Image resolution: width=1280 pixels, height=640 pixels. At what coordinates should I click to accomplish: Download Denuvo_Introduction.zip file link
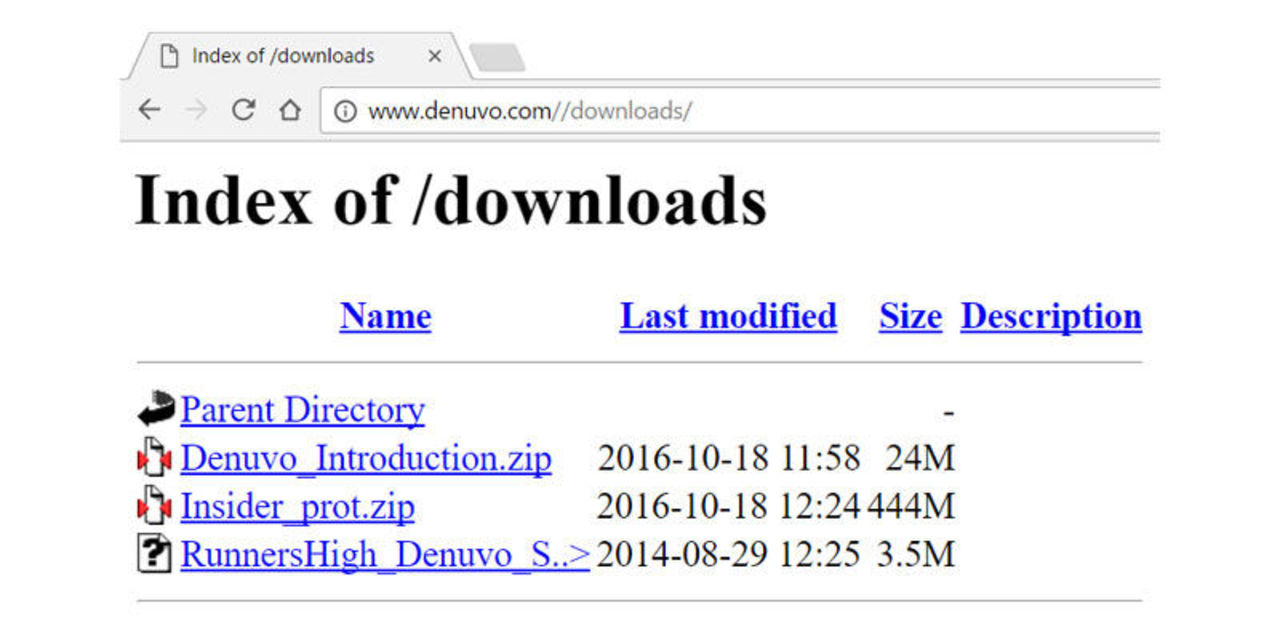[x=366, y=458]
